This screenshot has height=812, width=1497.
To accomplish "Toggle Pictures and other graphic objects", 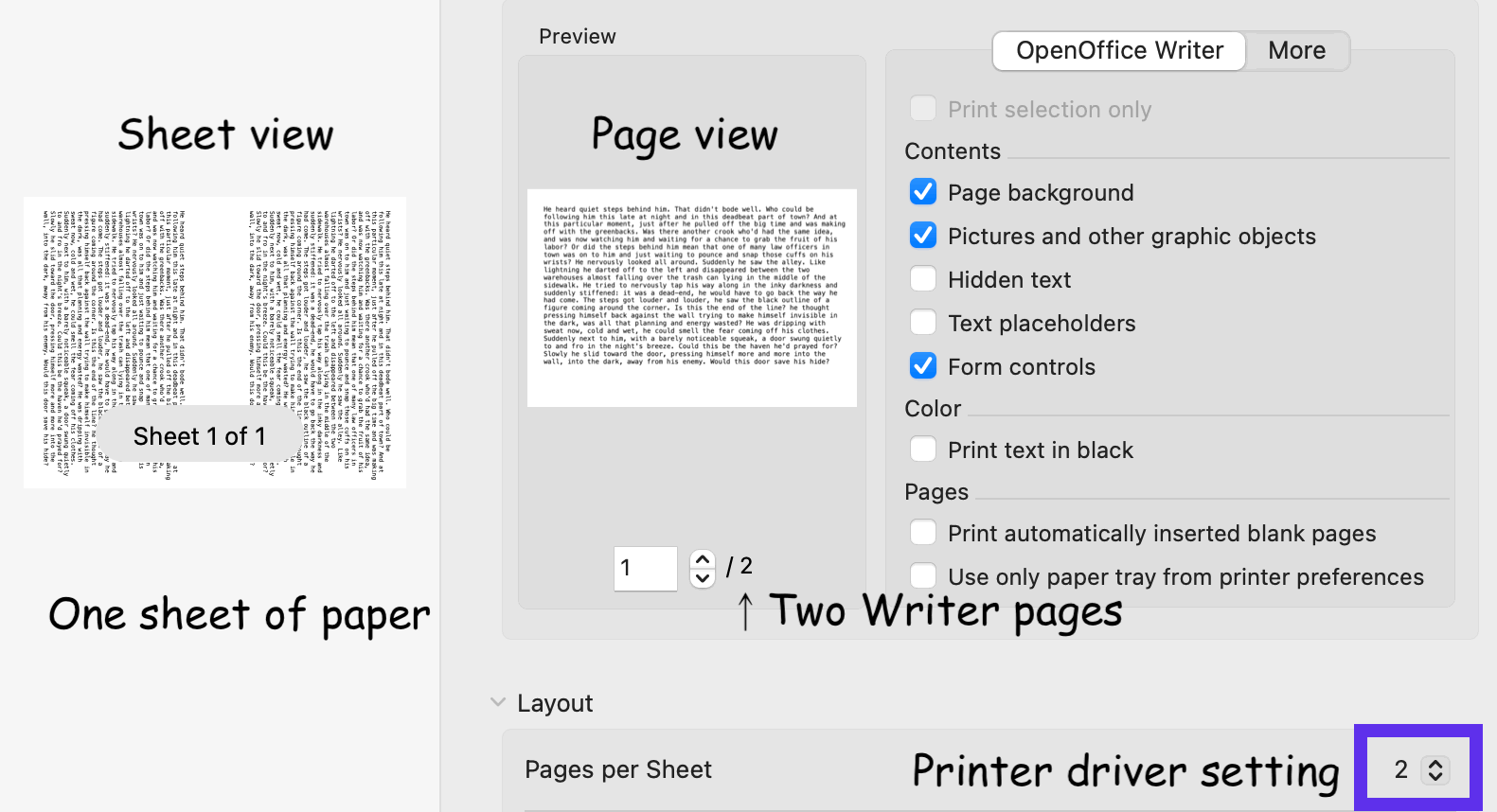I will (923, 236).
